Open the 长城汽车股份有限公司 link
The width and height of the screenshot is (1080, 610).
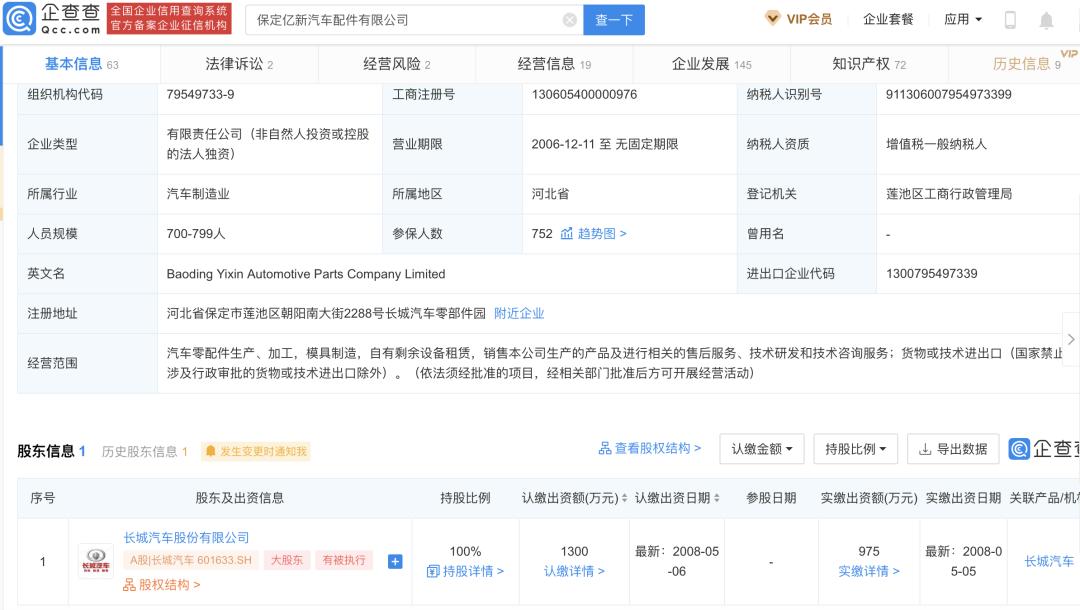(186, 538)
